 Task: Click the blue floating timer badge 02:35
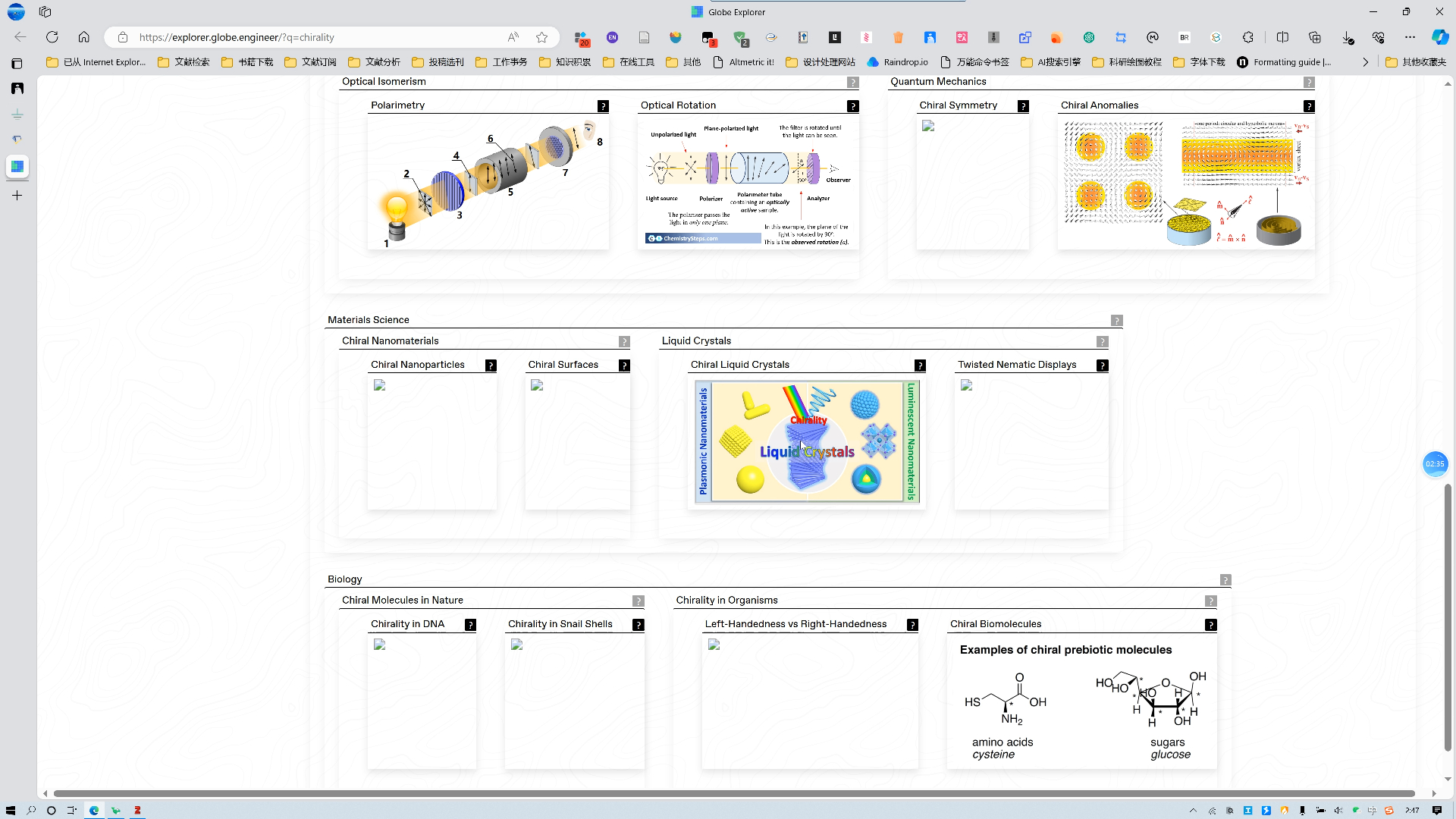pos(1435,464)
